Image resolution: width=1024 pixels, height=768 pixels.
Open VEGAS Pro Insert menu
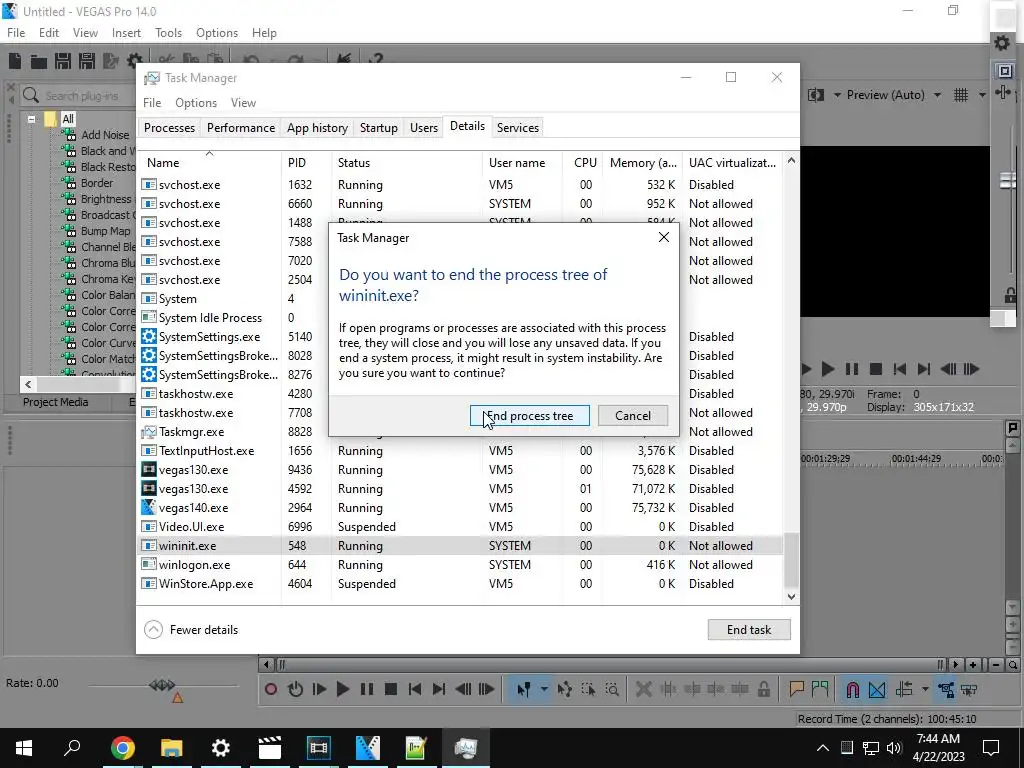[126, 33]
